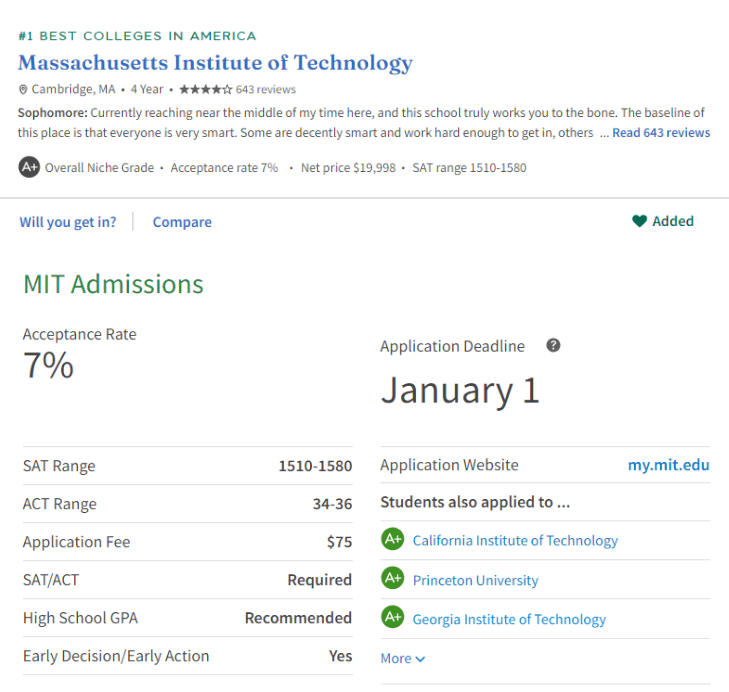Click the Application Deadline label
Viewport: 729px width, 692px height.
click(452, 346)
